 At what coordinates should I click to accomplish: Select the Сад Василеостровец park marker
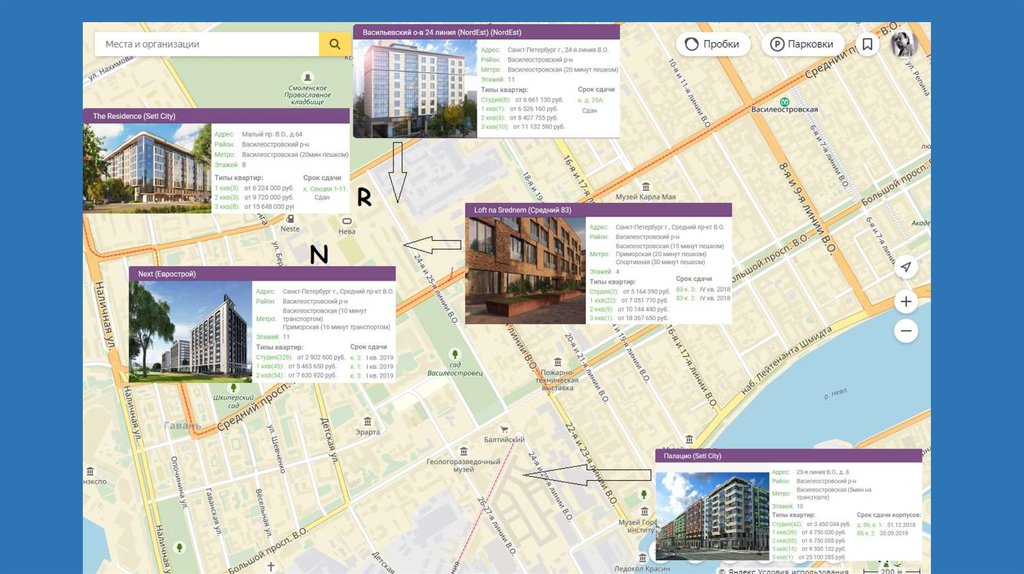[455, 354]
